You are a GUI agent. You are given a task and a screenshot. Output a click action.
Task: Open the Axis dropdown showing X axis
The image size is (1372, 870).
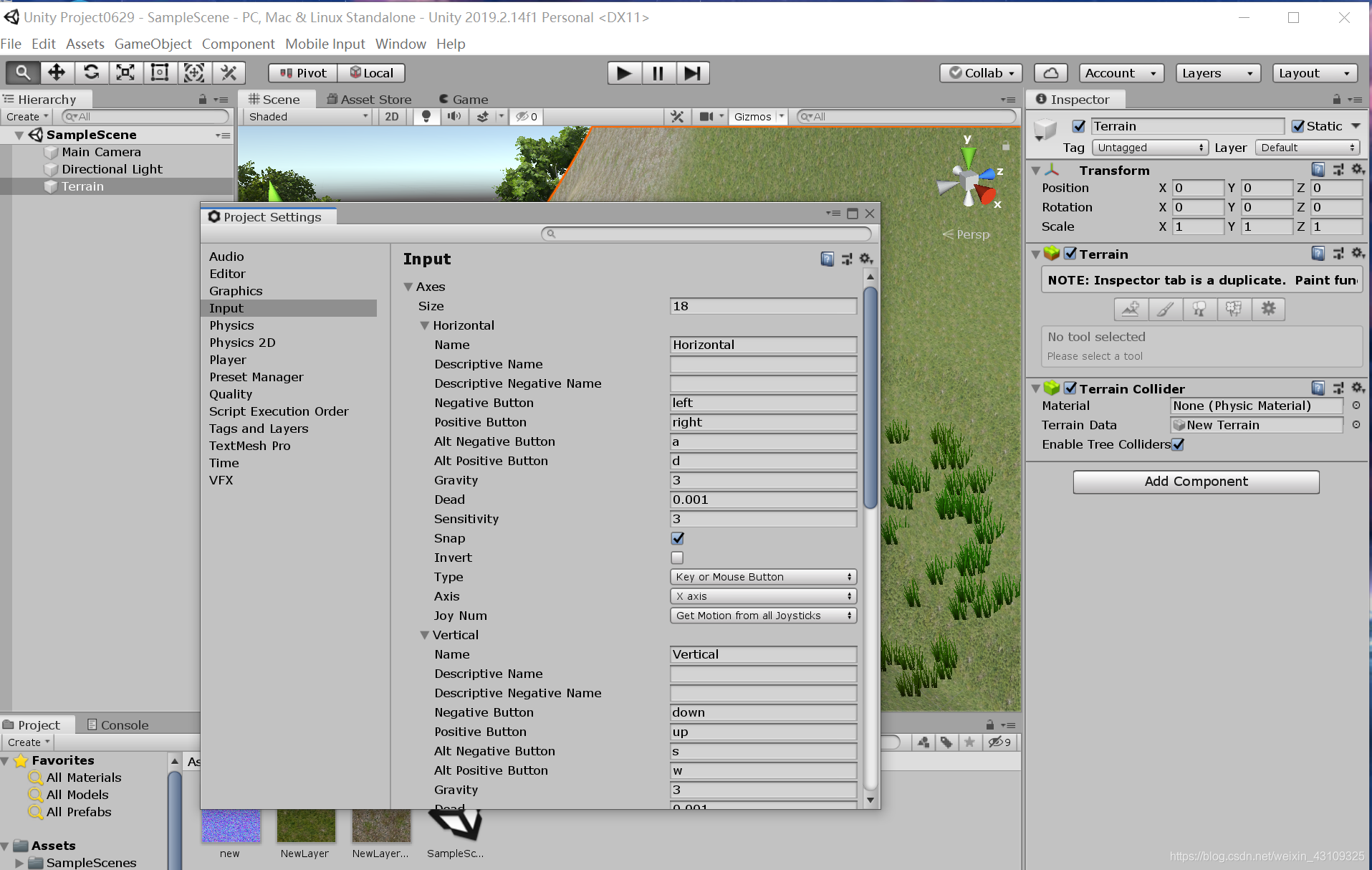pyautogui.click(x=764, y=596)
